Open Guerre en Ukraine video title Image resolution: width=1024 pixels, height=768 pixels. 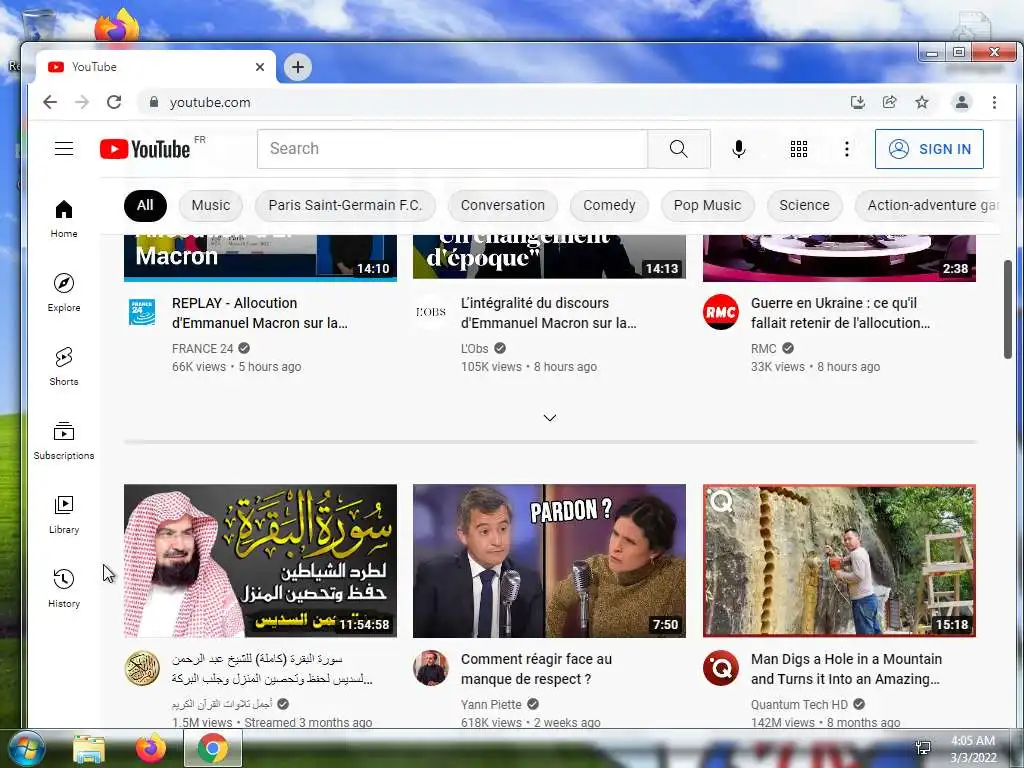coord(840,313)
